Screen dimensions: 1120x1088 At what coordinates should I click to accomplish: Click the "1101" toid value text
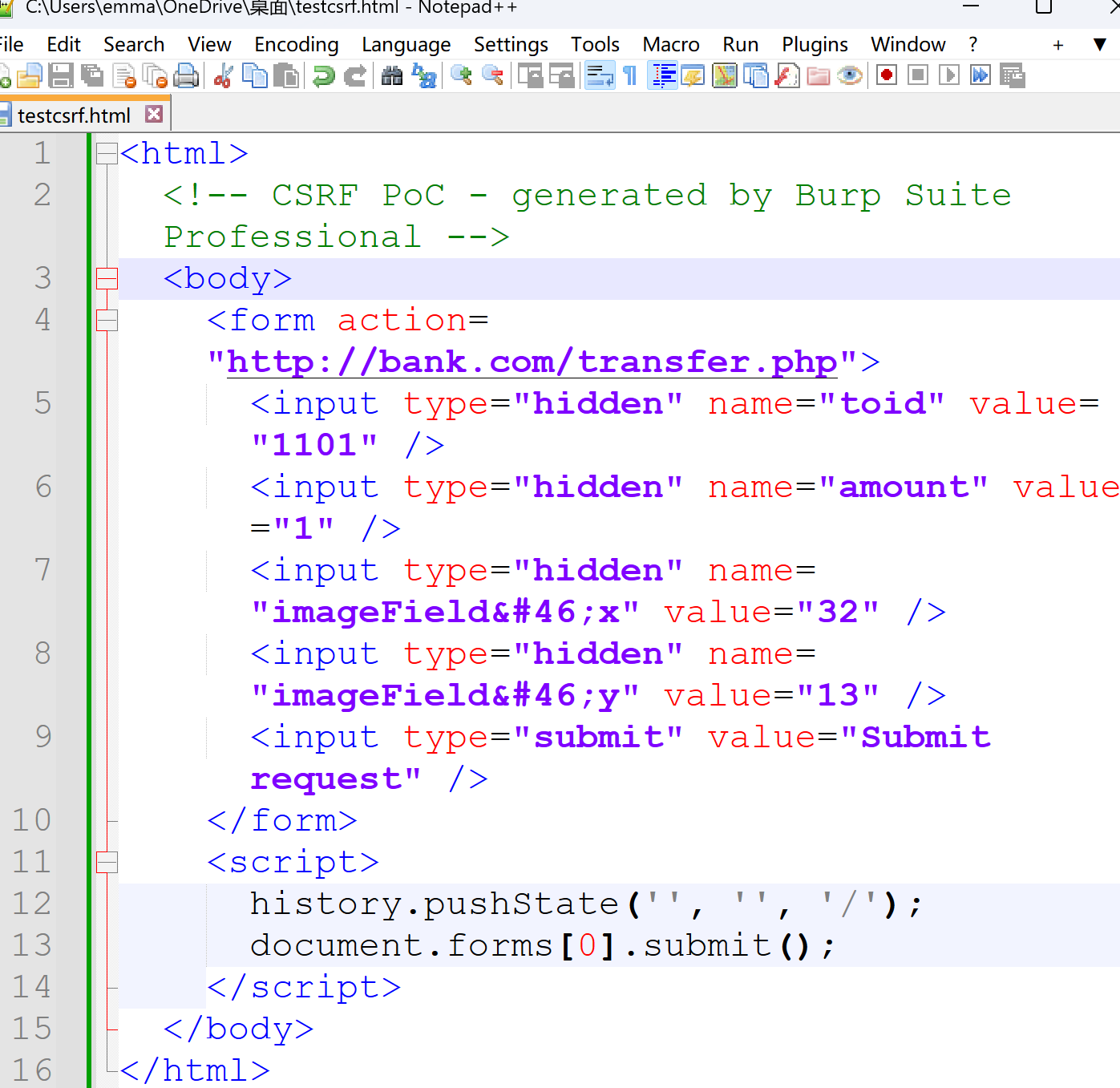click(x=314, y=445)
